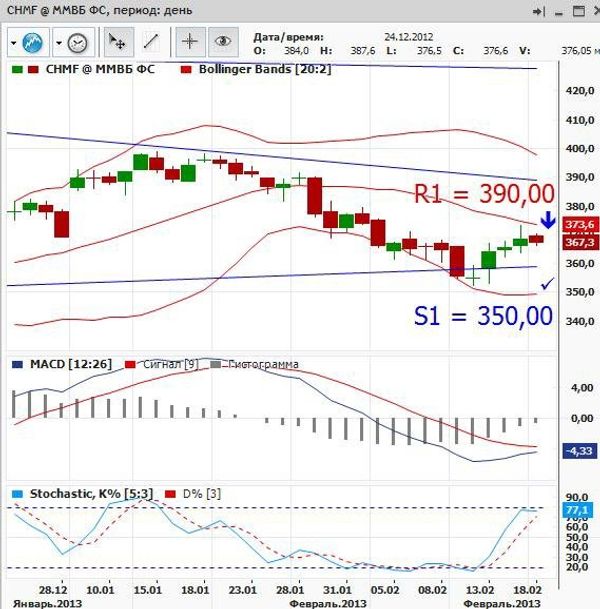Select the 'MACD [12:26]' legend label
The height and width of the screenshot is (609, 600).
pyautogui.click(x=71, y=364)
